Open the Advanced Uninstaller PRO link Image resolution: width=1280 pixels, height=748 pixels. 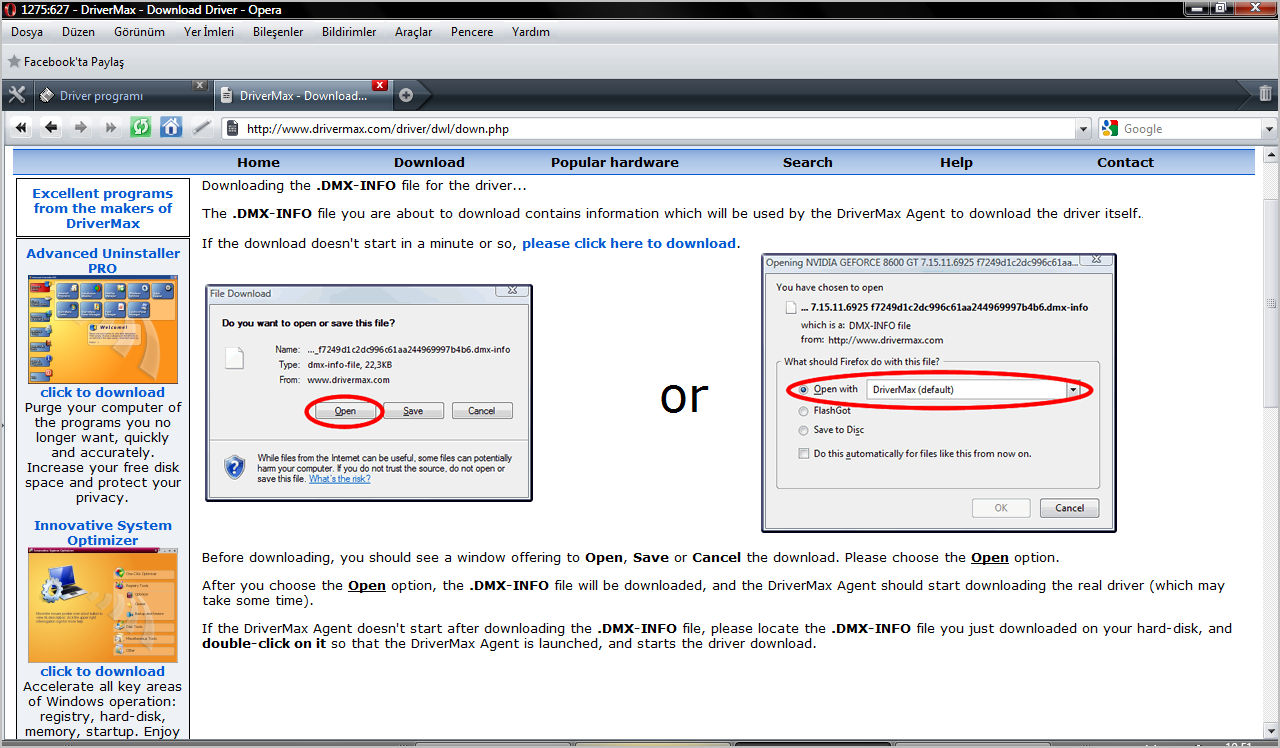tap(103, 261)
